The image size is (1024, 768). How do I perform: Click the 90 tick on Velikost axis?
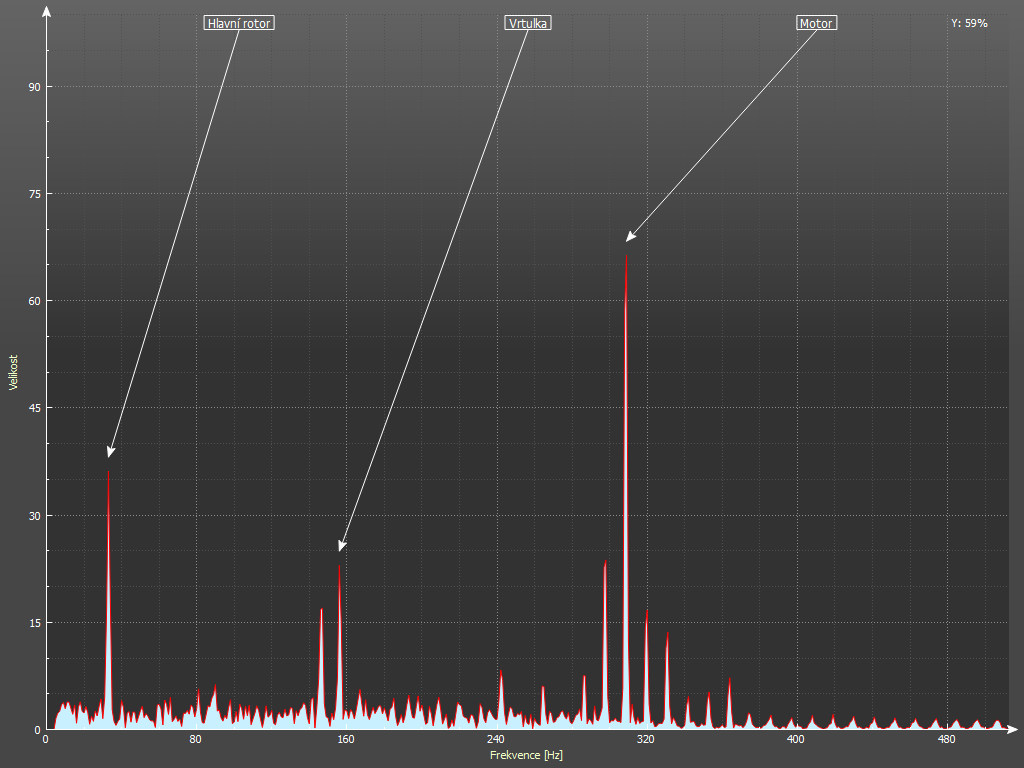pyautogui.click(x=33, y=87)
